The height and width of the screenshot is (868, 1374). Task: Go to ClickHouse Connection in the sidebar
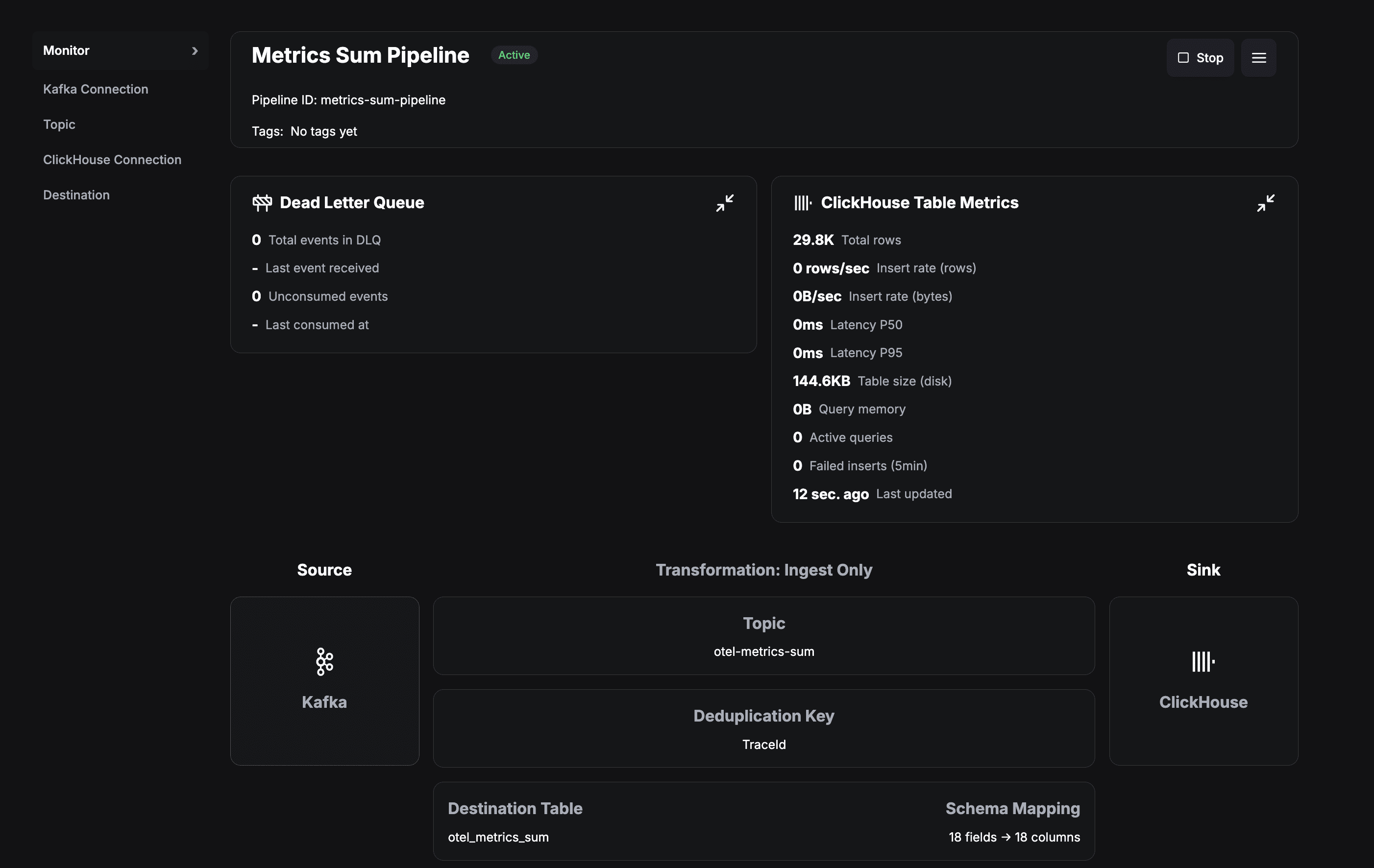tap(112, 160)
